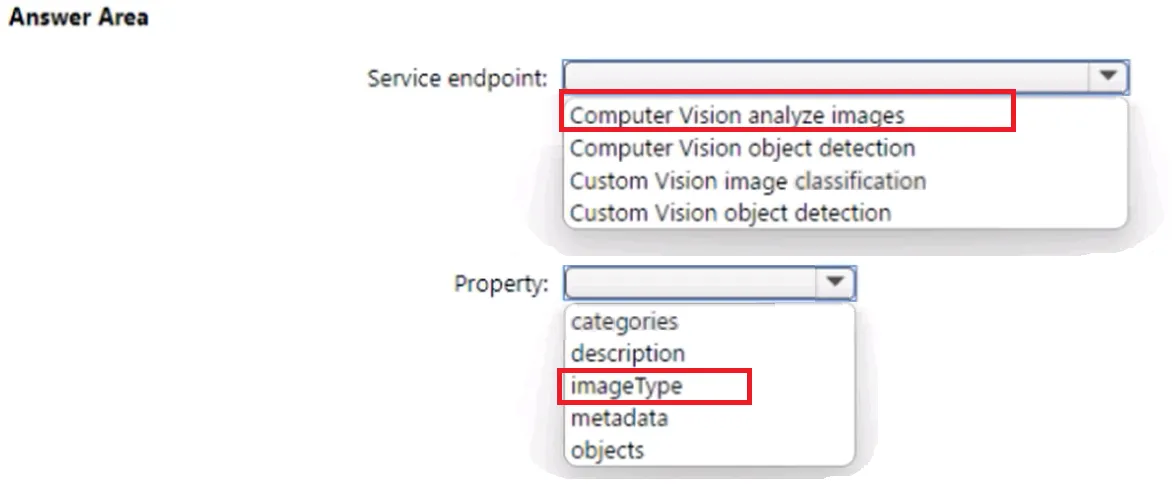Viewport: 1176px width, 488px height.
Task: Select Computer Vision analyze images option
Action: (736, 115)
